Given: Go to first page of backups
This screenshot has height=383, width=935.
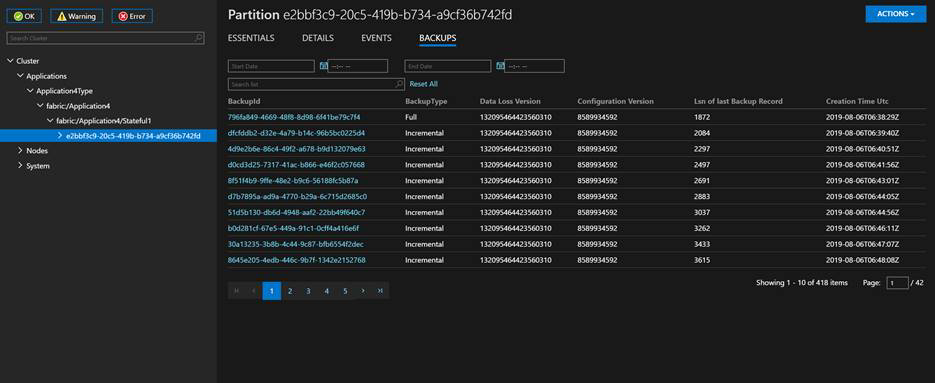Looking at the screenshot, I should 236,291.
